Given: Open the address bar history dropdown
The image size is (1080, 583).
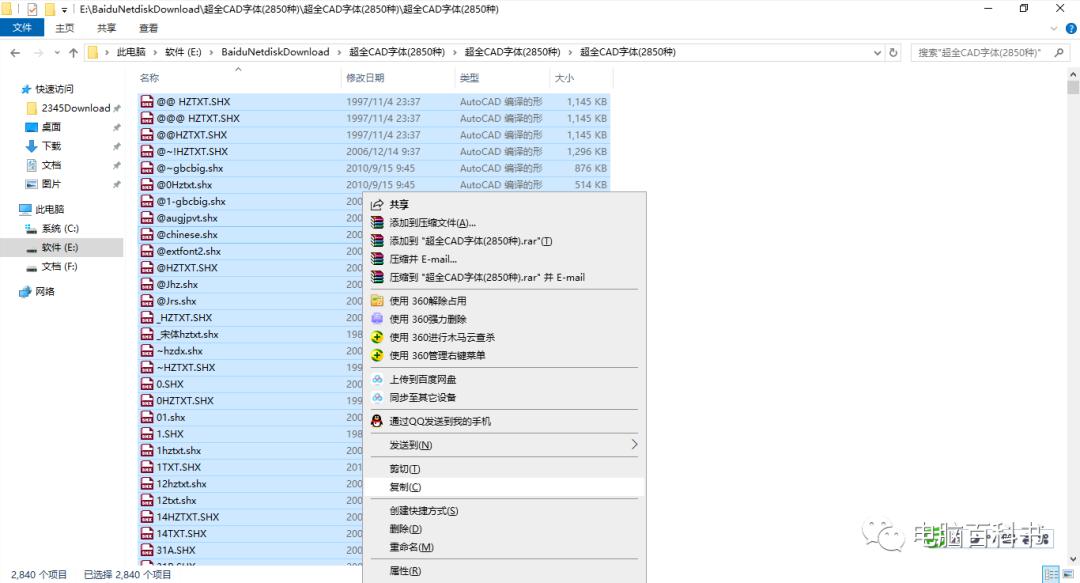Looking at the screenshot, I should [x=877, y=51].
